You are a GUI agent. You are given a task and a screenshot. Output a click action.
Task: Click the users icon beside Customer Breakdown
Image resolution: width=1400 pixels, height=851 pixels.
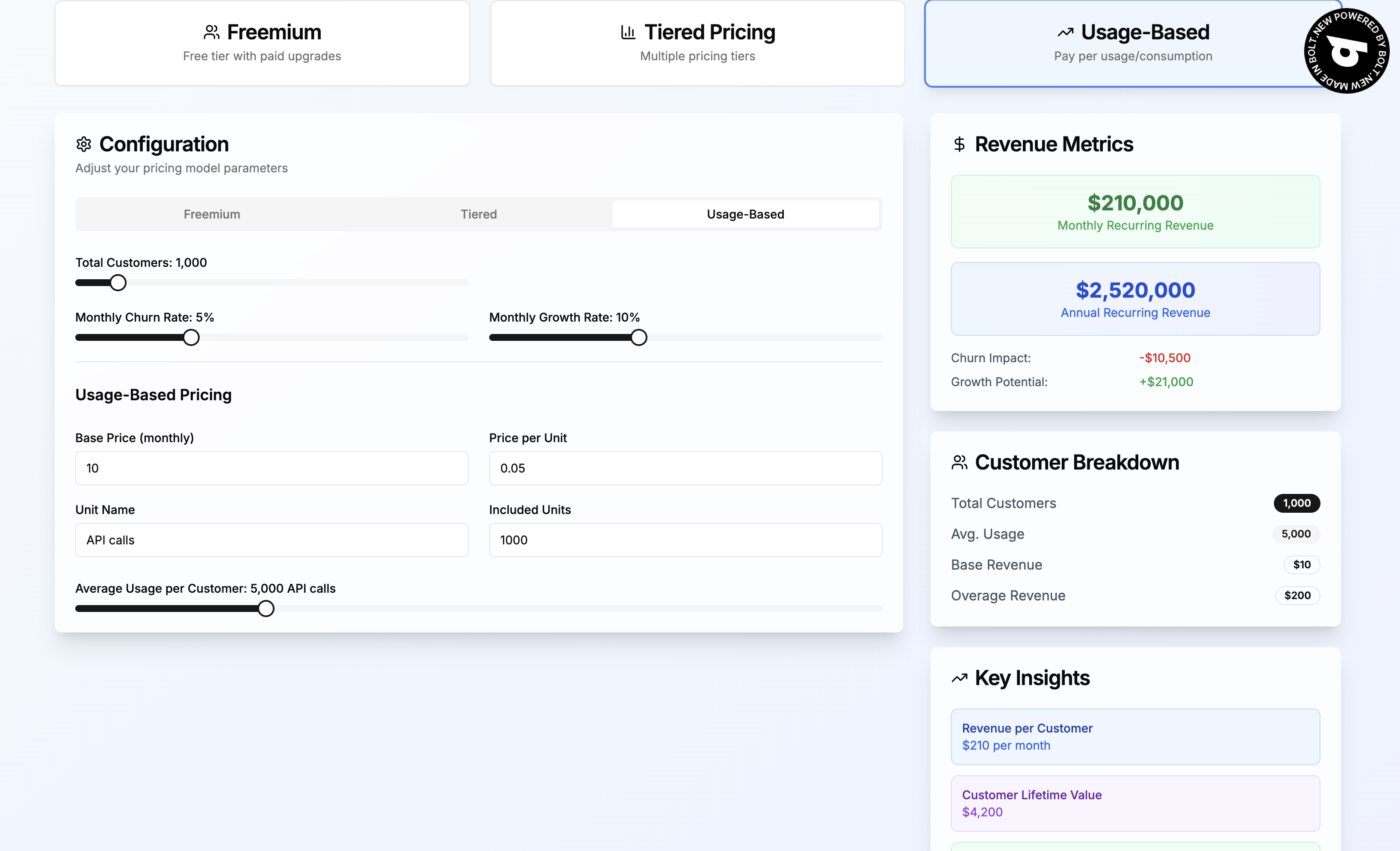click(x=960, y=462)
